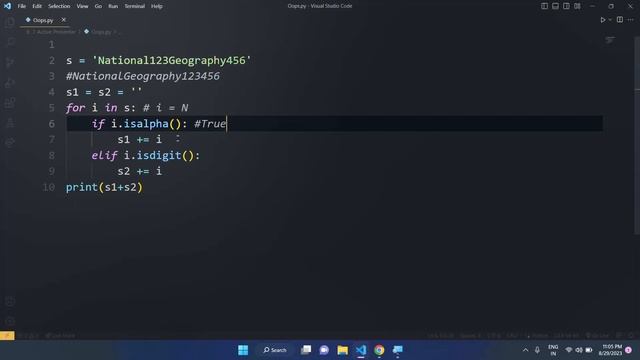Open Run dropdown arrow beside play button

tap(610, 20)
